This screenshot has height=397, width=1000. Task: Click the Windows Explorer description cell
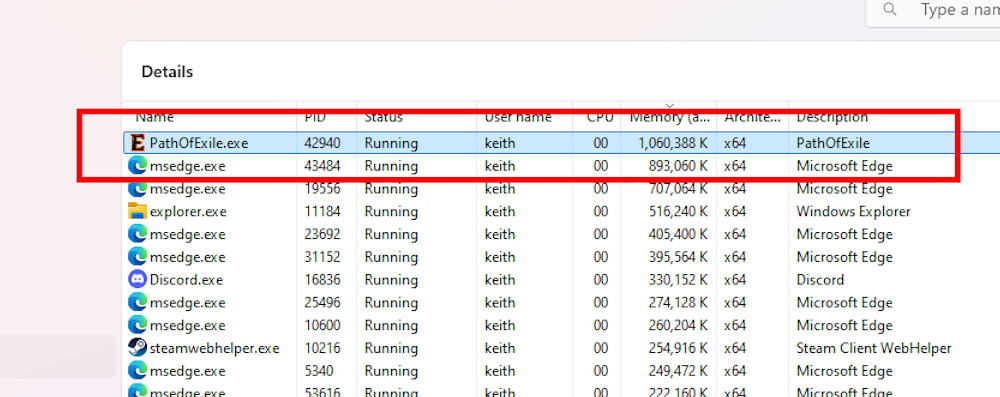pos(853,211)
